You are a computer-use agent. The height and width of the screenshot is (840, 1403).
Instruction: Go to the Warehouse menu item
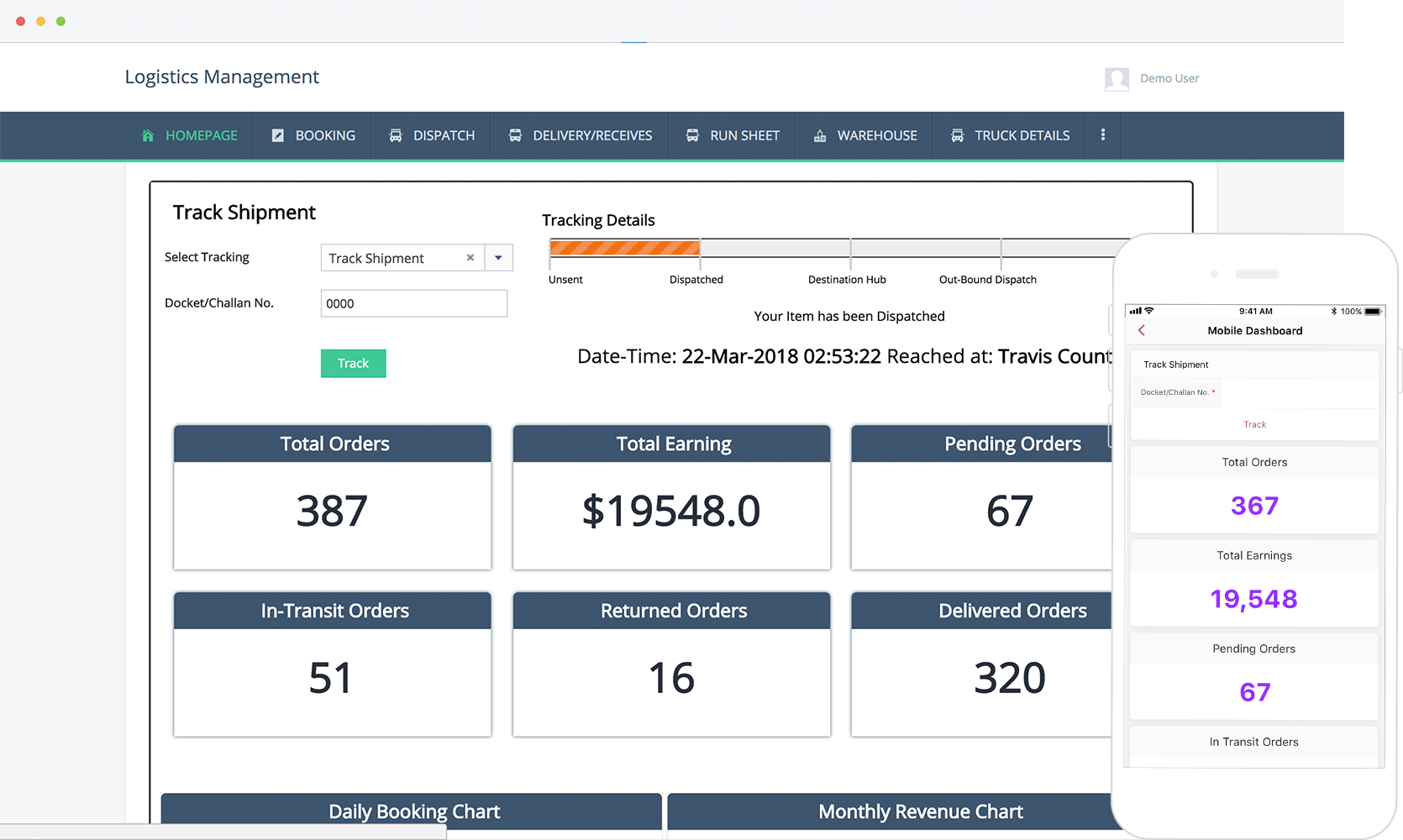pyautogui.click(x=876, y=135)
